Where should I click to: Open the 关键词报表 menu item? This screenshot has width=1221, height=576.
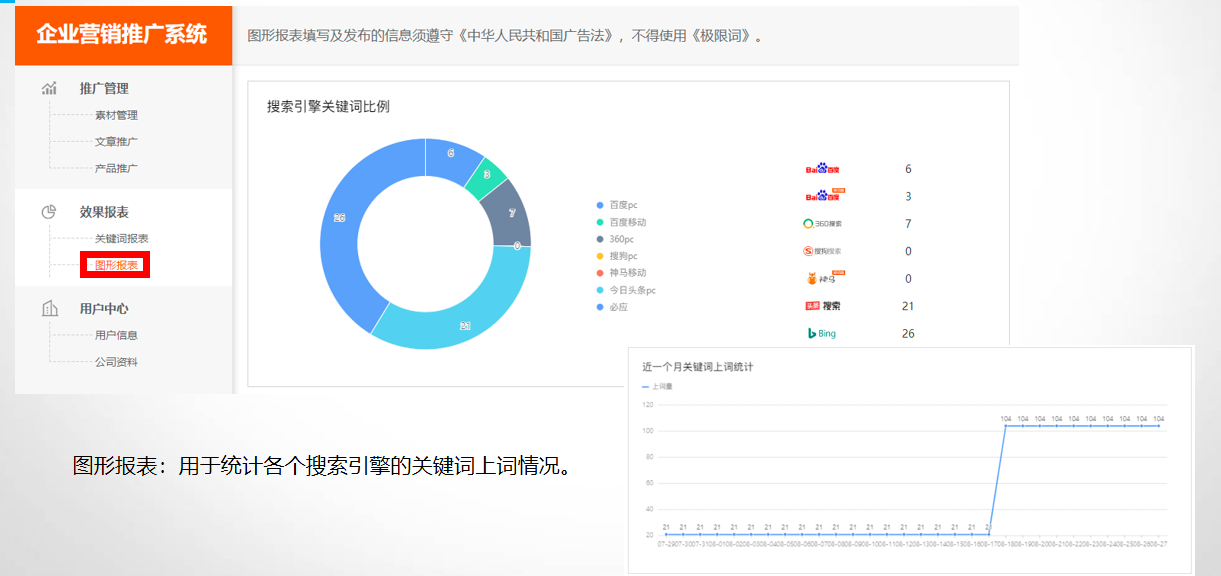[x=122, y=239]
